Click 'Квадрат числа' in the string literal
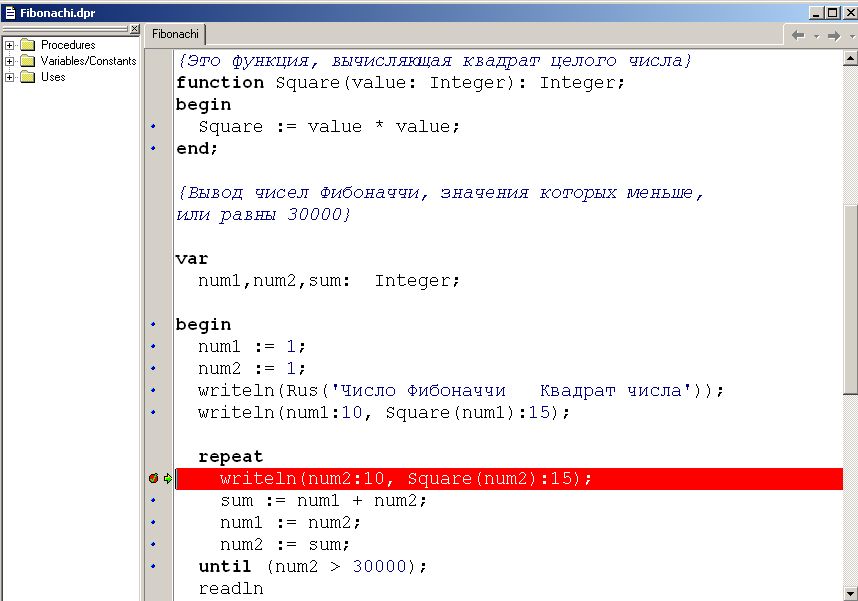The width and height of the screenshot is (858, 601). [611, 391]
